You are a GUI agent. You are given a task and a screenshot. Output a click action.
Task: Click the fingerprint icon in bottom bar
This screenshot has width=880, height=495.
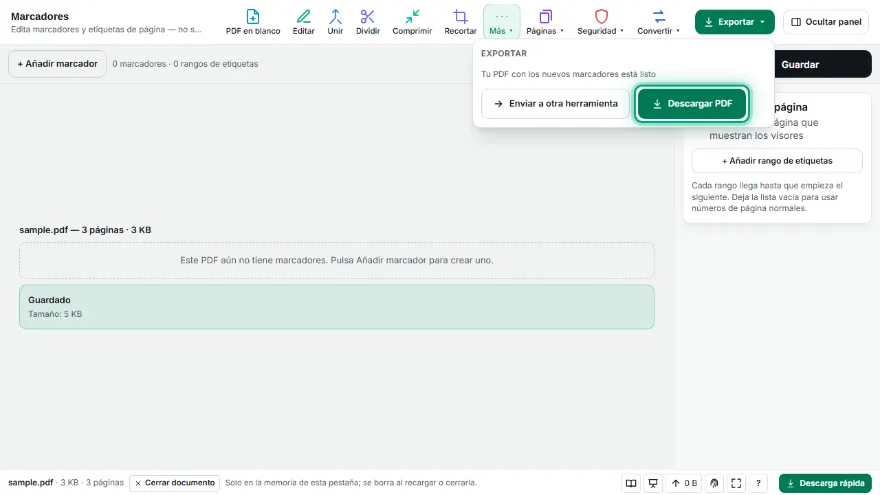(714, 483)
